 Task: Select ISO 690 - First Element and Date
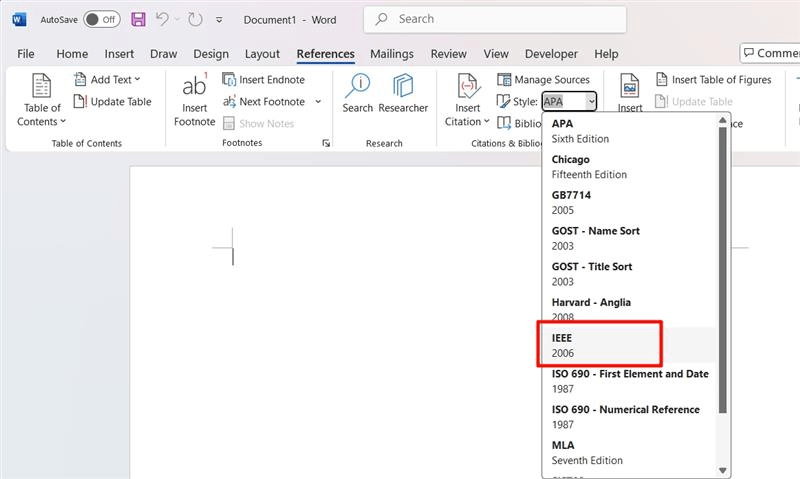click(x=629, y=381)
